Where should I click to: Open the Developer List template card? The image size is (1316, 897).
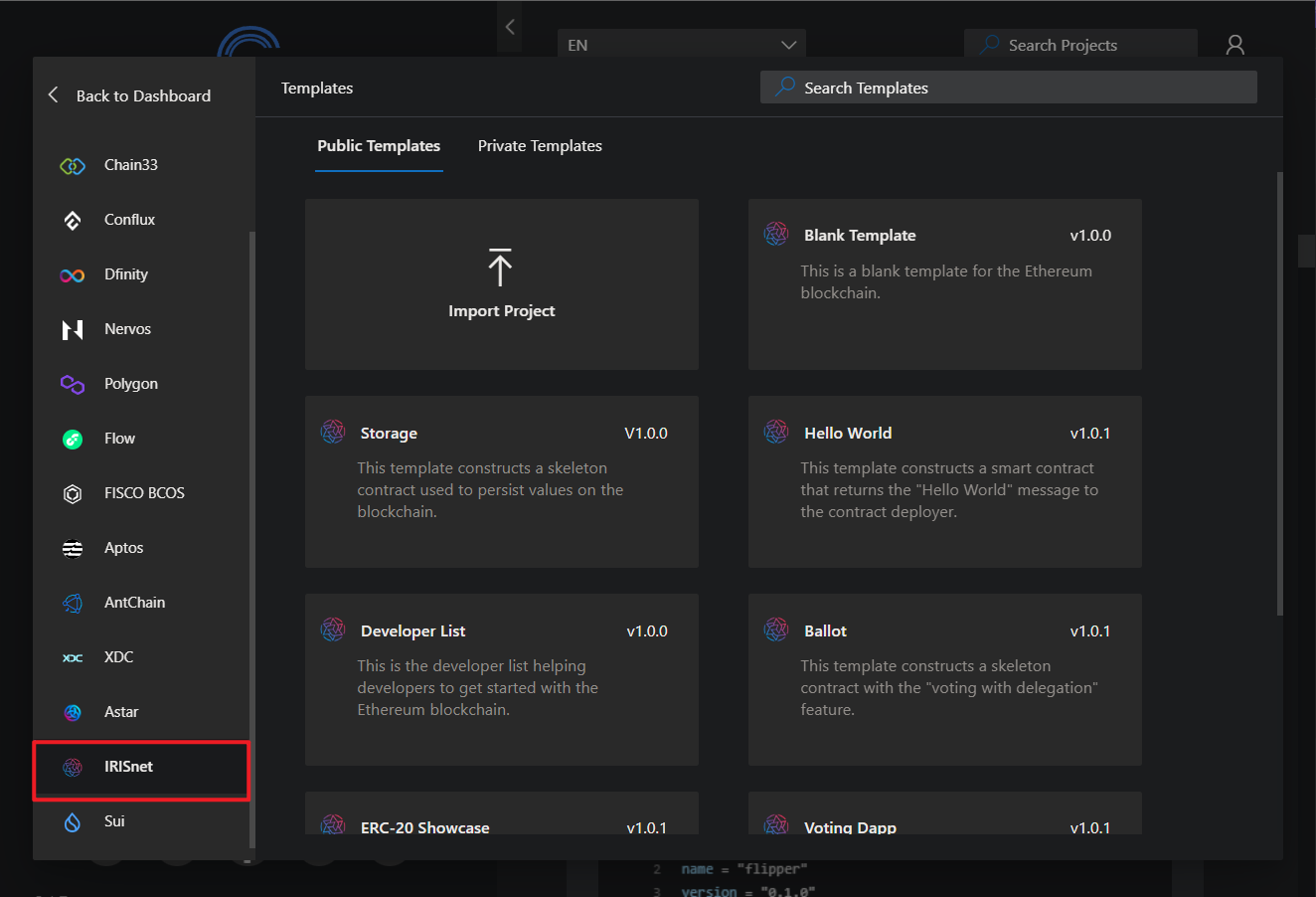(x=502, y=680)
